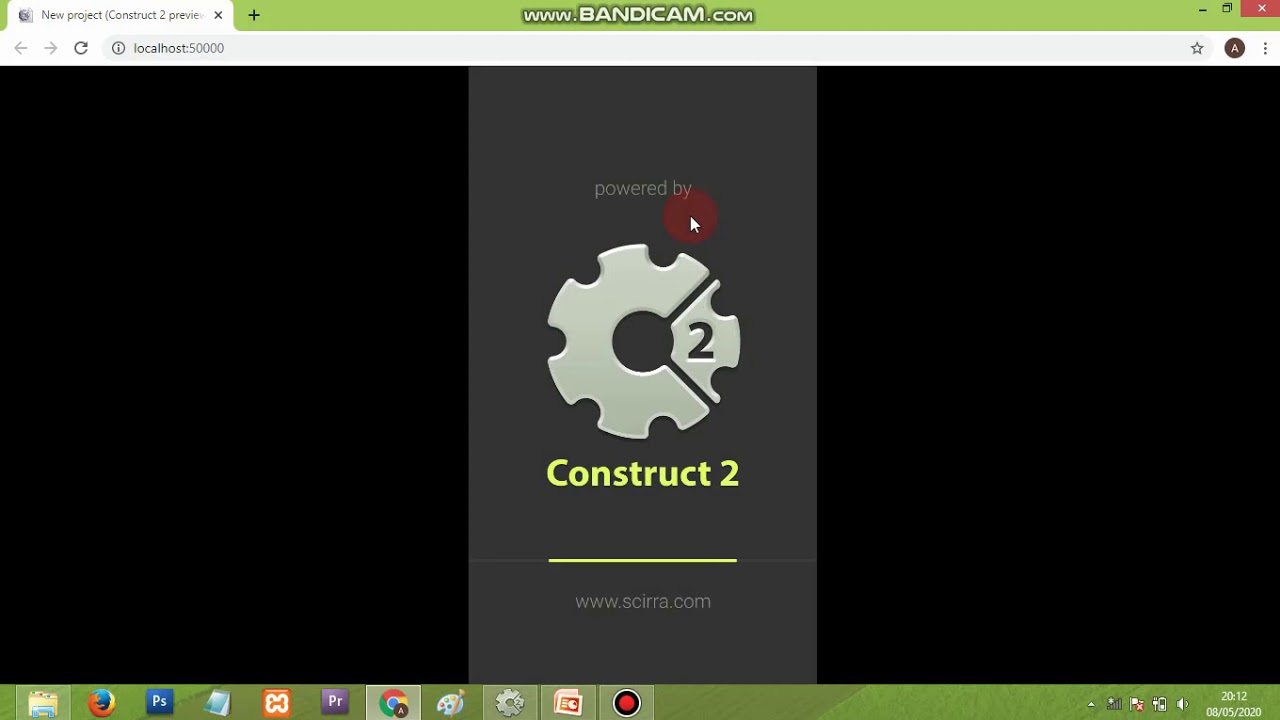The width and height of the screenshot is (1280, 720).
Task: Open File Explorer from the taskbar
Action: (43, 703)
